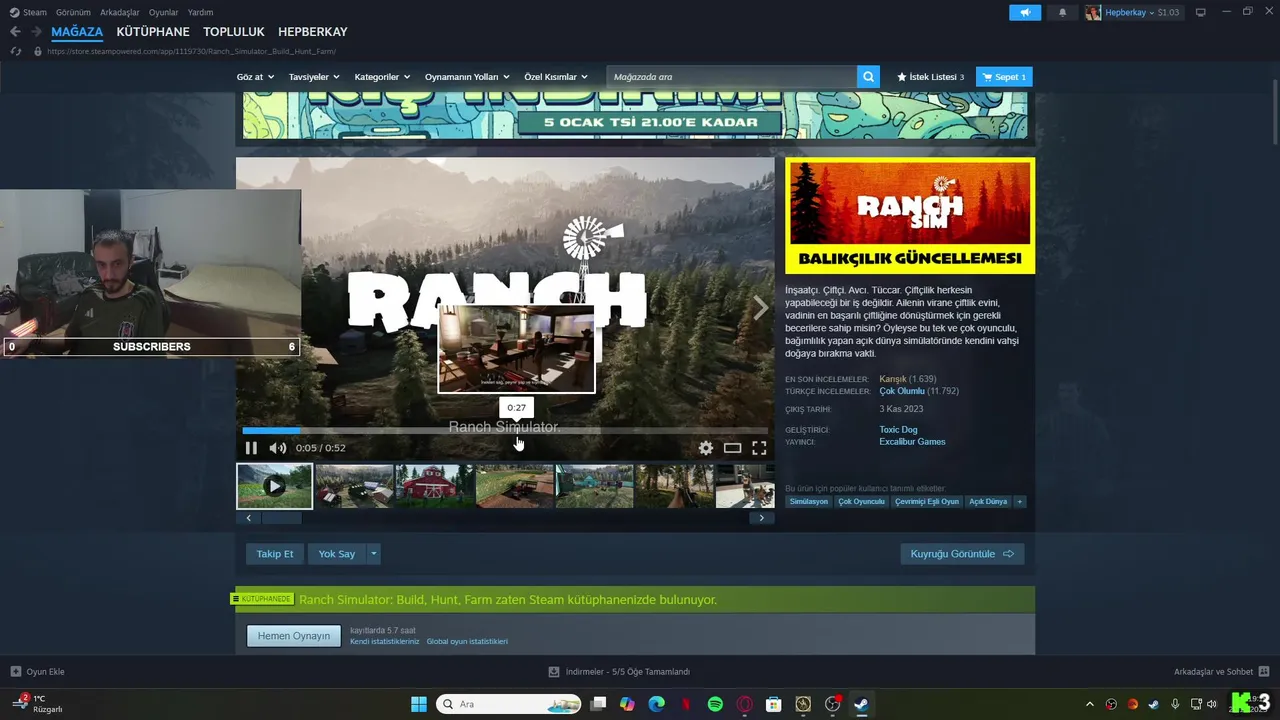The image size is (1280, 720).
Task: Open the Görünüm menu
Action: coord(73,12)
